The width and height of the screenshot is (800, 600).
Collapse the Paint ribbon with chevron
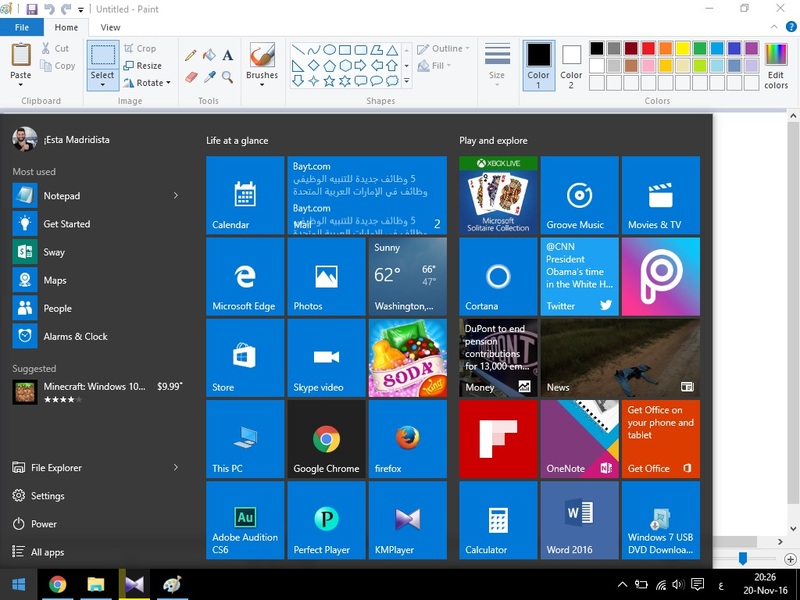(774, 27)
